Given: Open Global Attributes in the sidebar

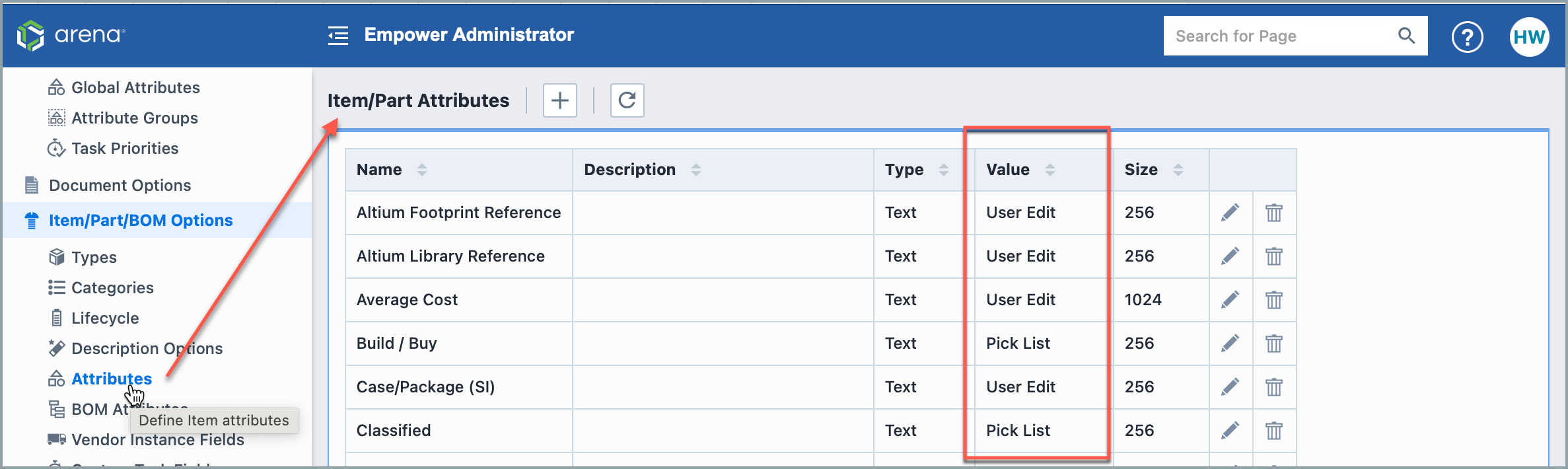Looking at the screenshot, I should [135, 88].
